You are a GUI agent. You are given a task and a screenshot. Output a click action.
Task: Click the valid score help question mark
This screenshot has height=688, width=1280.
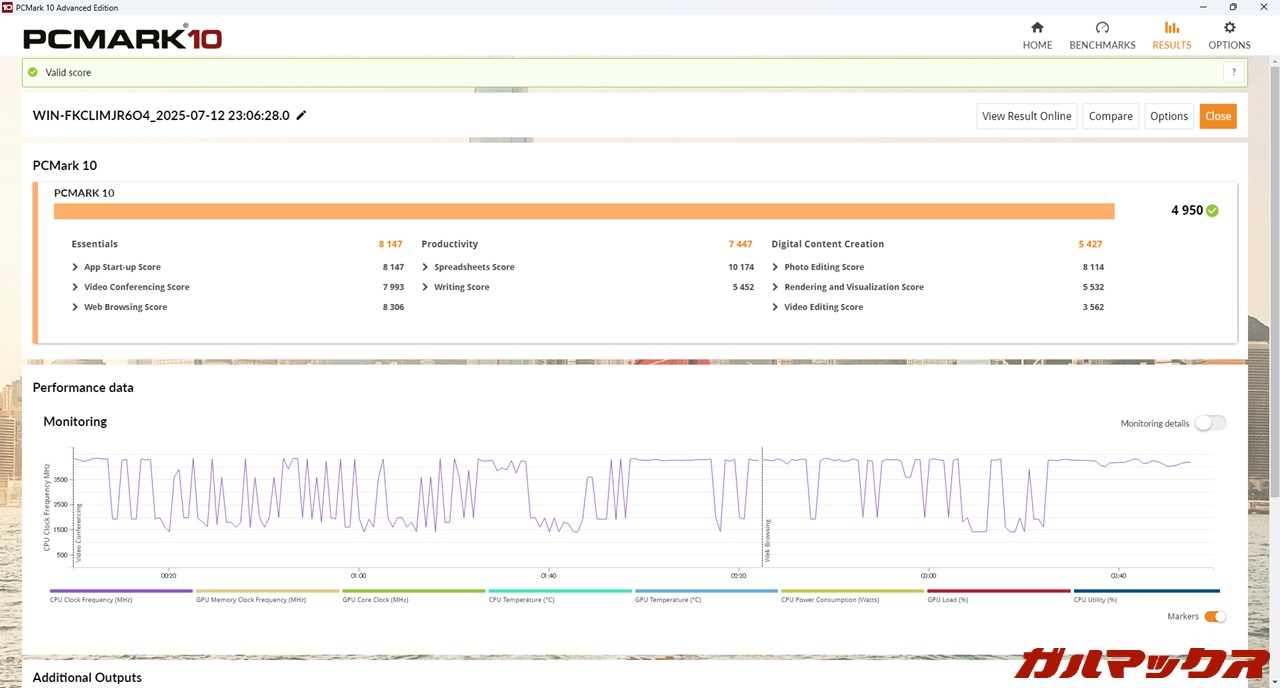[1234, 72]
